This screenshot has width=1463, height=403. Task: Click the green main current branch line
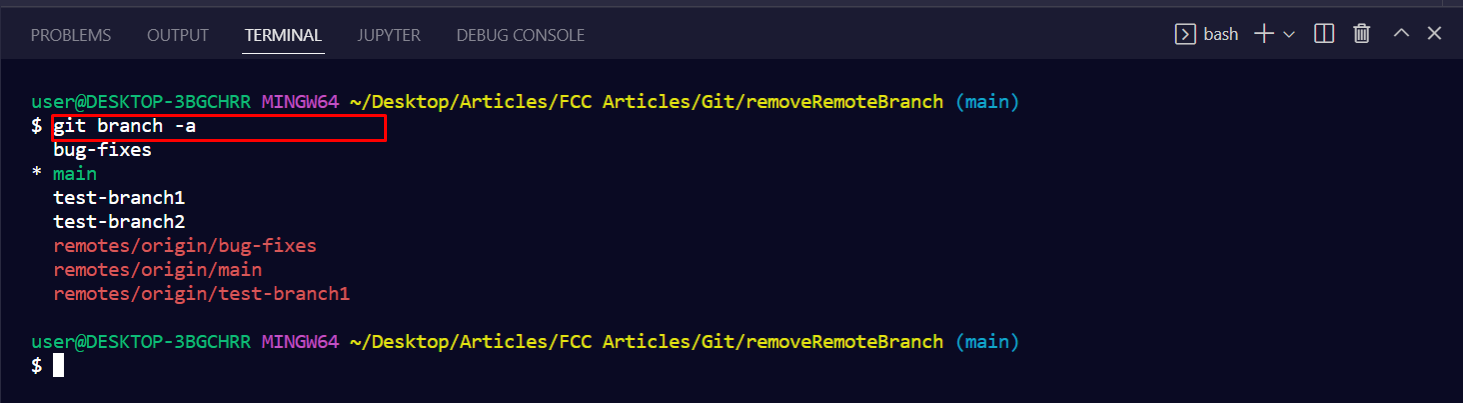75,174
